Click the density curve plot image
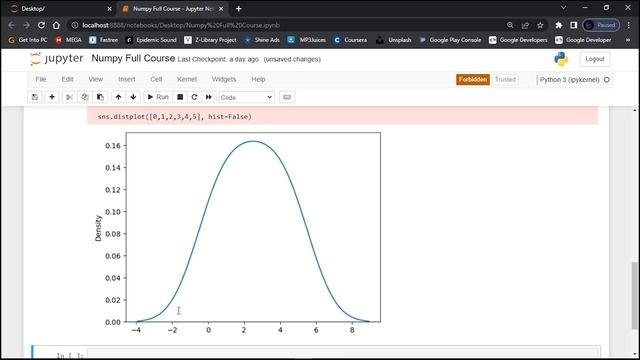This screenshot has height=360, width=640. 238,233
